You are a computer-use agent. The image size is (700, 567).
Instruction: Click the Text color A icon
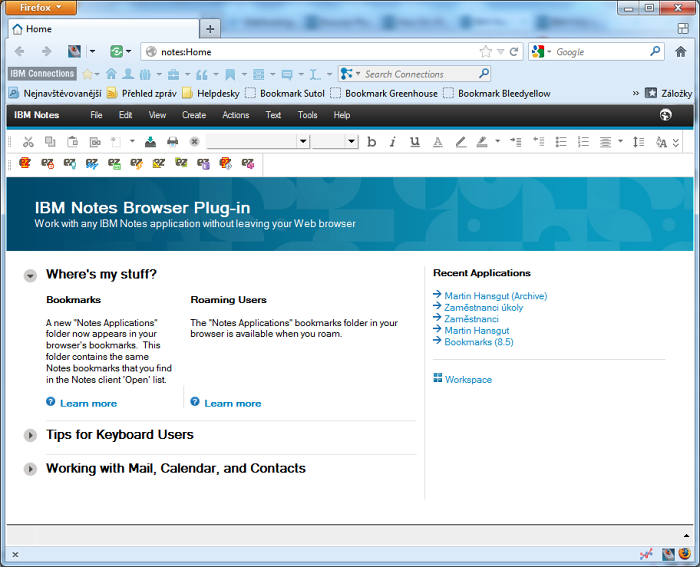click(x=438, y=142)
